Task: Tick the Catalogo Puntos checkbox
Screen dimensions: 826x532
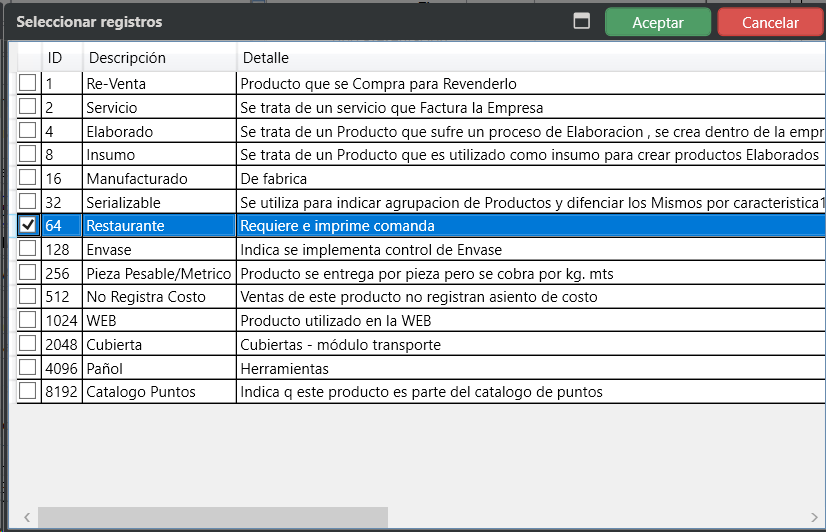Action: (28, 391)
